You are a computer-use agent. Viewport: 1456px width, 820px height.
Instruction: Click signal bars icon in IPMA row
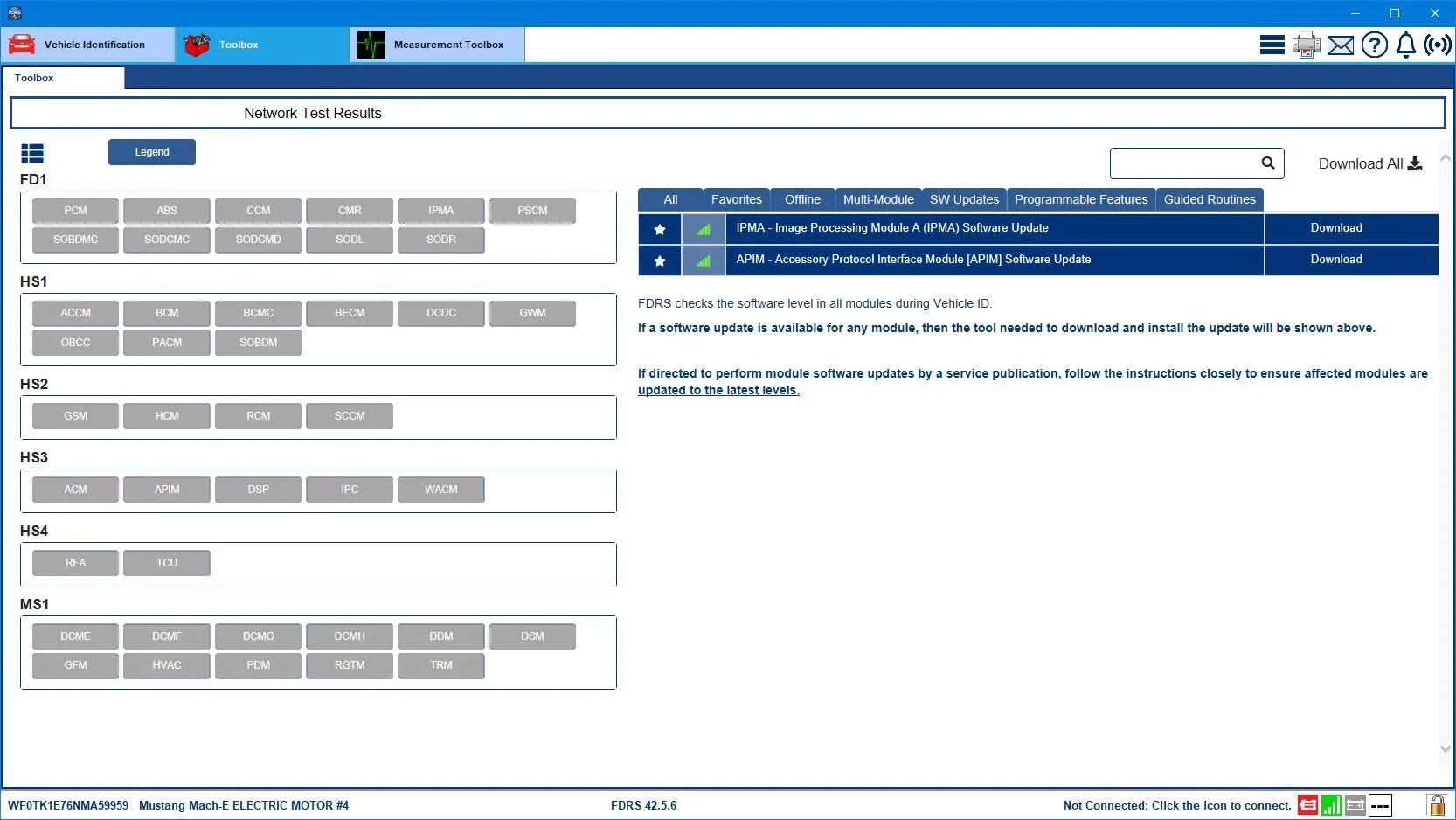click(703, 229)
